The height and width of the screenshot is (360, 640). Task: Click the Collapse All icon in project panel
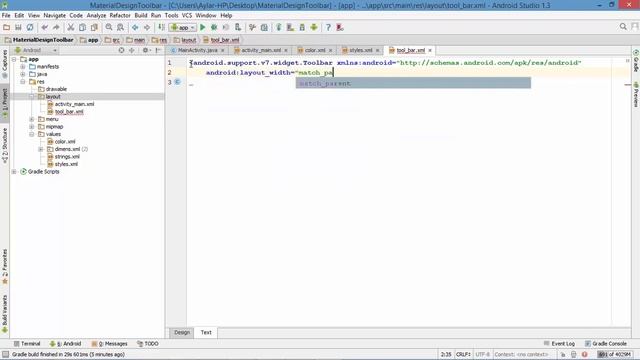pyautogui.click(x=132, y=50)
